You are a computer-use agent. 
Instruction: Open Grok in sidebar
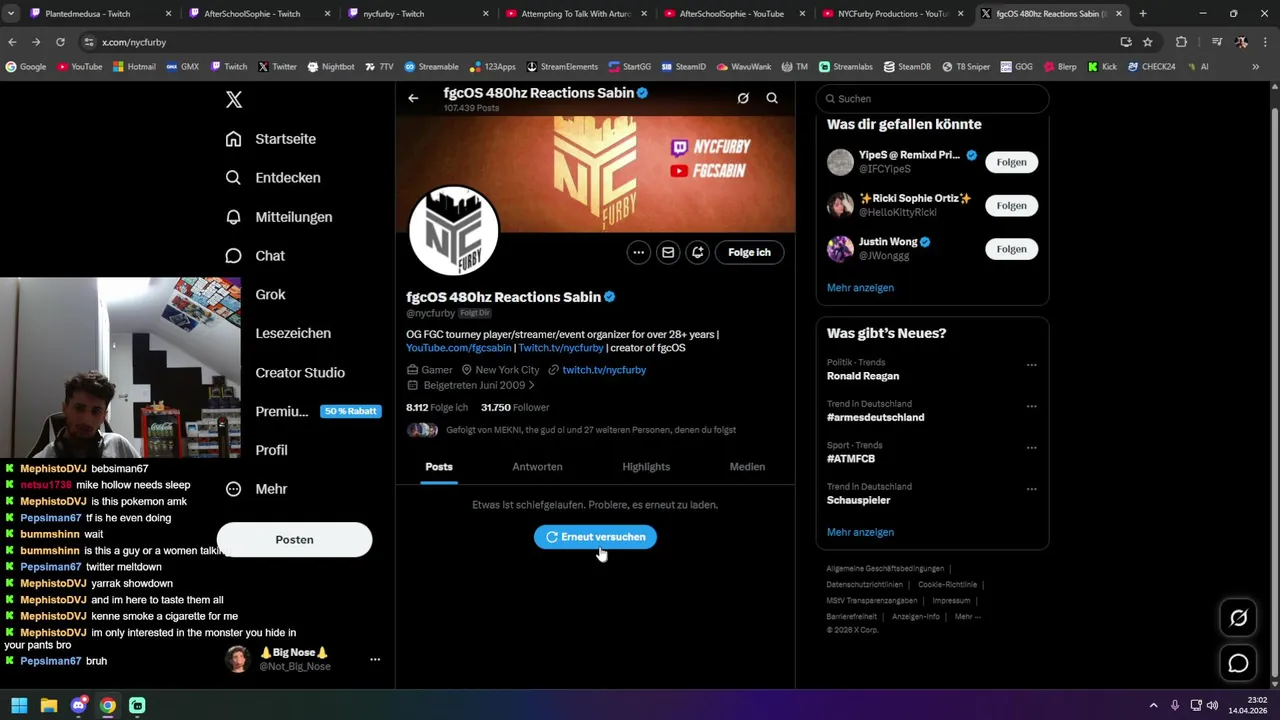(270, 294)
